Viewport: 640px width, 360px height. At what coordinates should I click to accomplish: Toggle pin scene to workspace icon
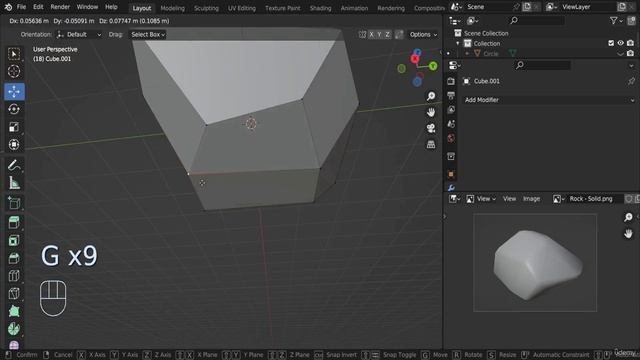pos(516,7)
